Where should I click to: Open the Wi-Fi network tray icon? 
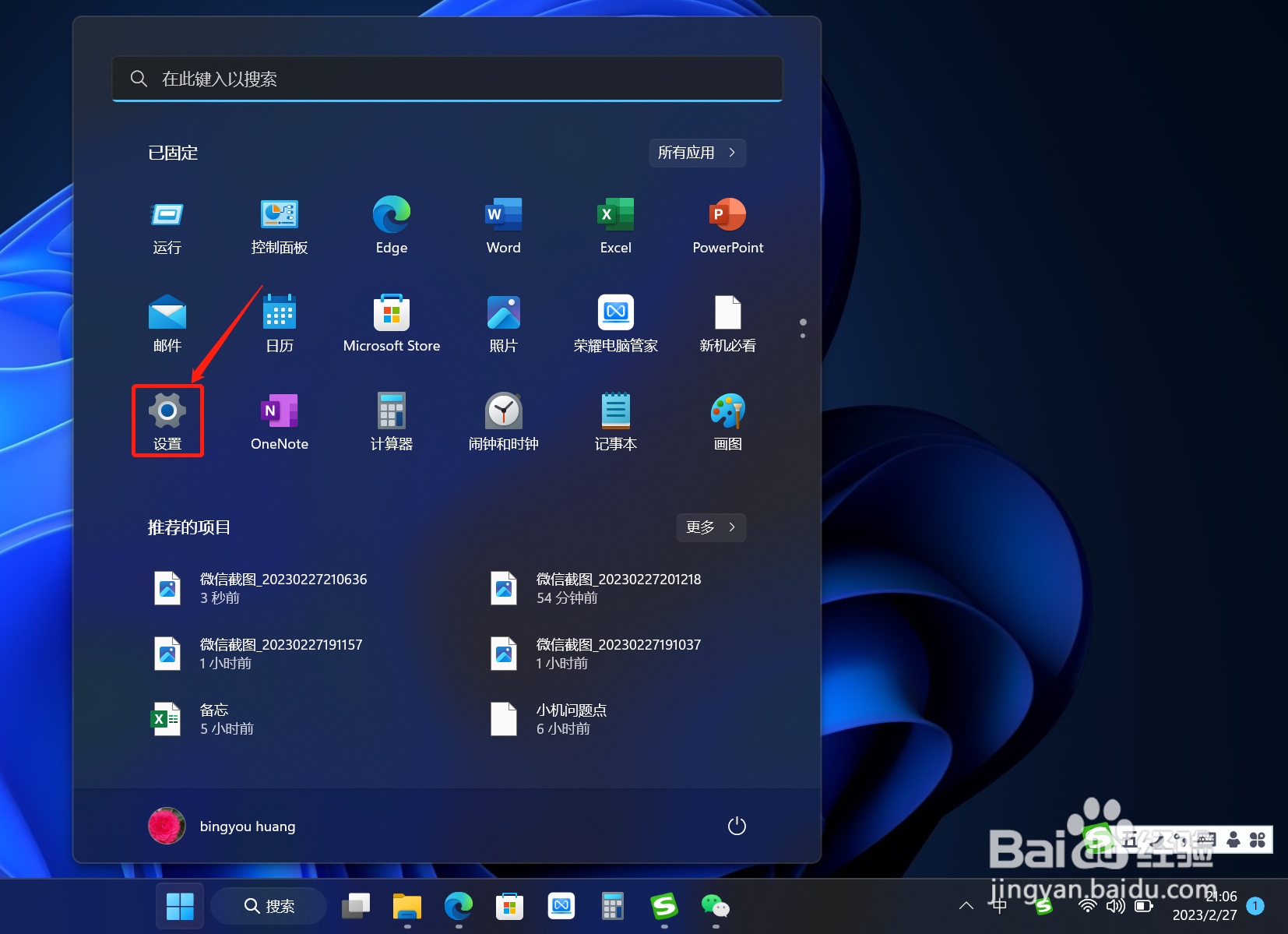click(x=1088, y=906)
